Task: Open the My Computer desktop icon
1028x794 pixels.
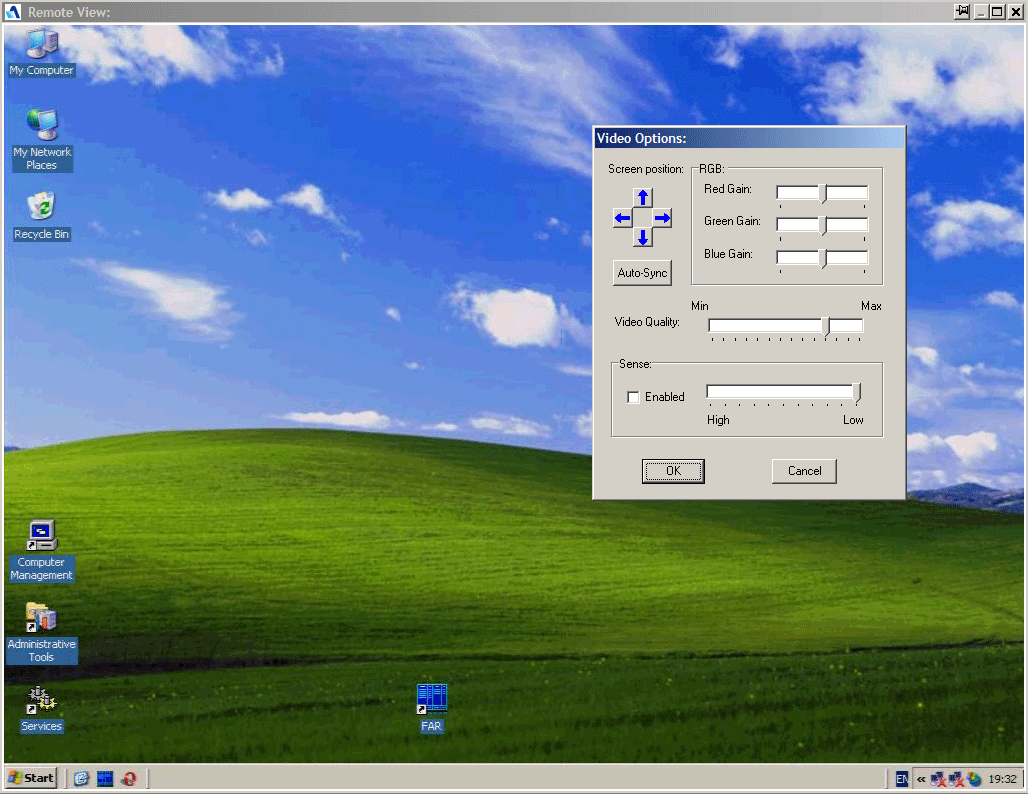Action: click(41, 52)
